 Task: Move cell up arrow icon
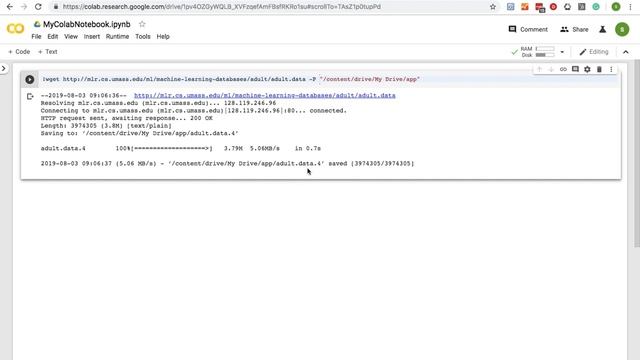coord(539,69)
